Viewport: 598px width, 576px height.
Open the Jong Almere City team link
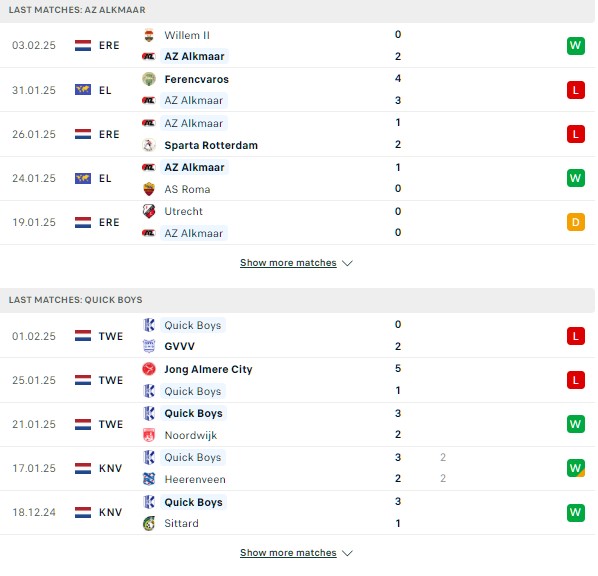[208, 369]
